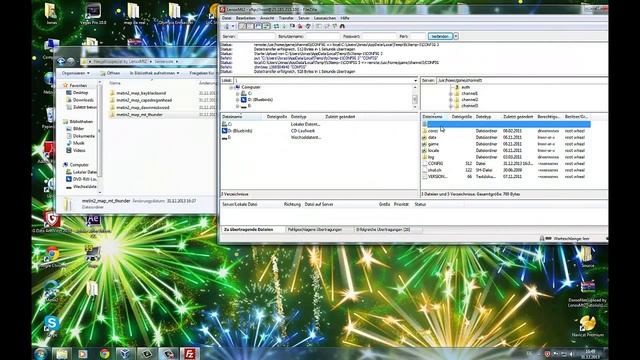Open In Bibliothek aufnehmen dropdown in Explorer
640x360 pixels.
(154, 73)
